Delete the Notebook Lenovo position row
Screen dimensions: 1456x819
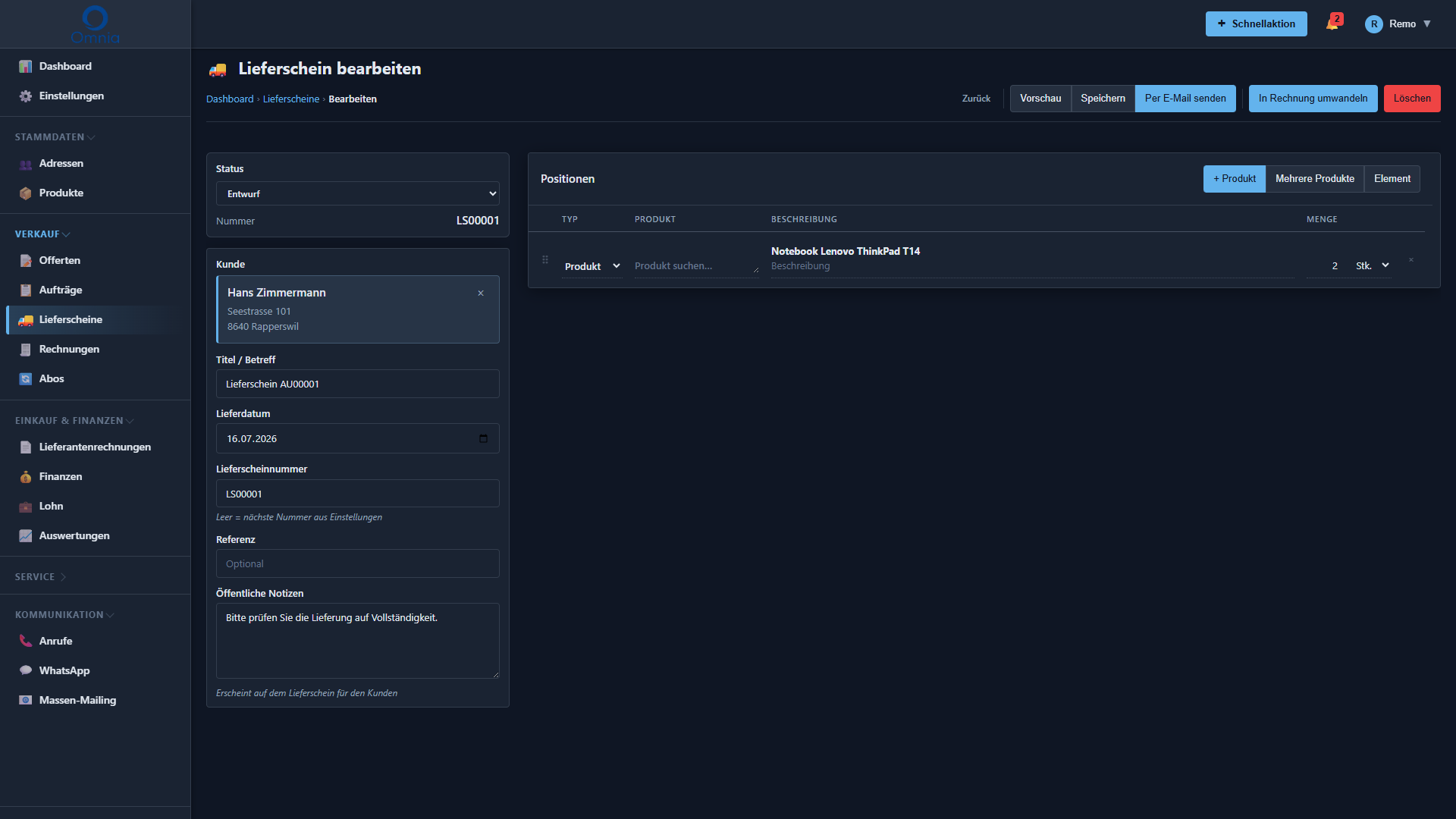[1411, 260]
